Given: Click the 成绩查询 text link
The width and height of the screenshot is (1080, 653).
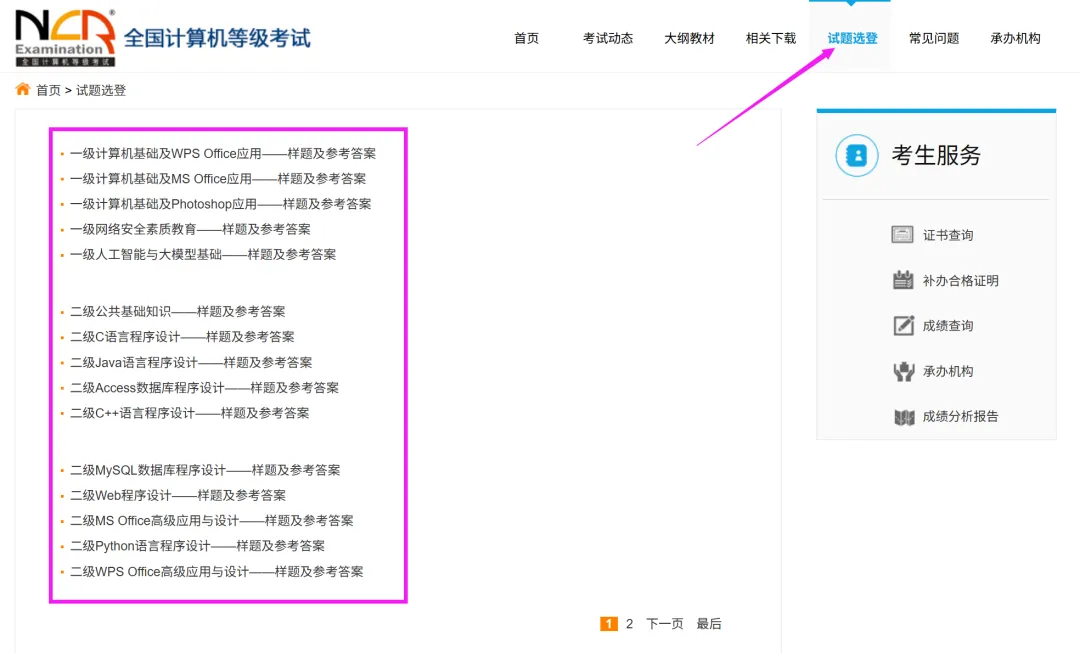Looking at the screenshot, I should [x=948, y=326].
